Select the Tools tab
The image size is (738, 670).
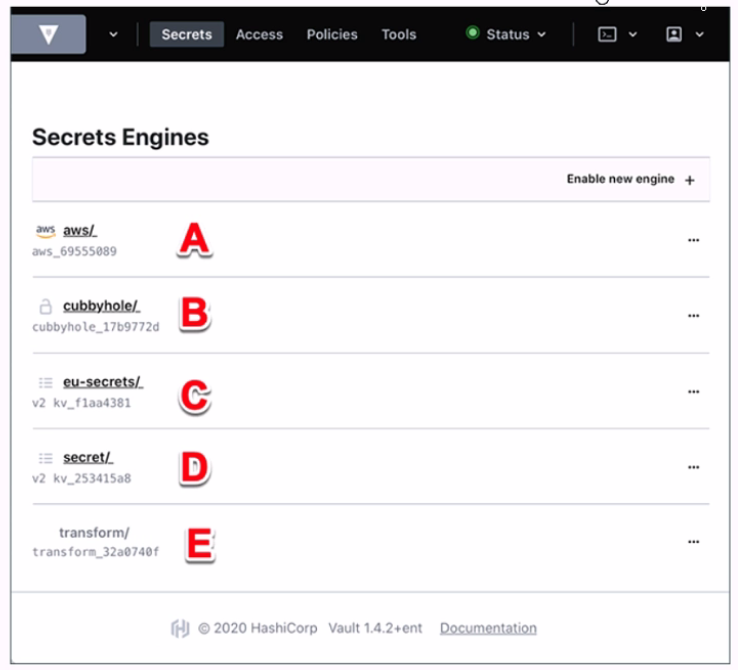point(398,34)
